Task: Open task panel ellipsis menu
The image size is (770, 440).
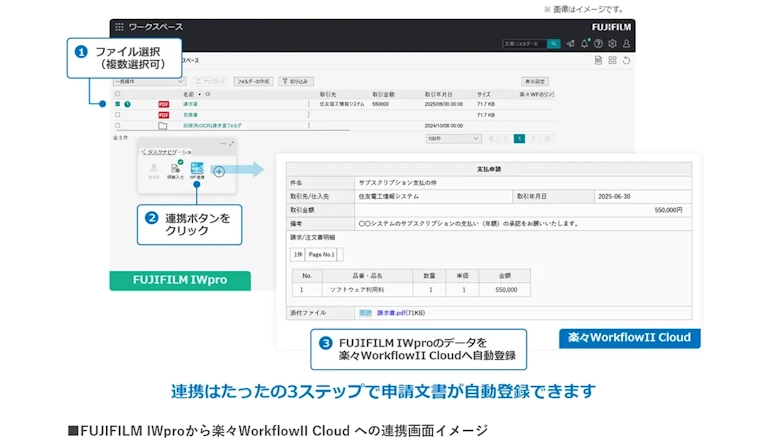Action: pos(223,143)
